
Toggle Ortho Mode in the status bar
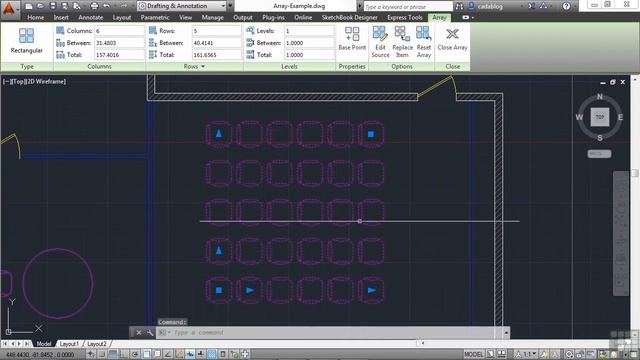[x=124, y=354]
